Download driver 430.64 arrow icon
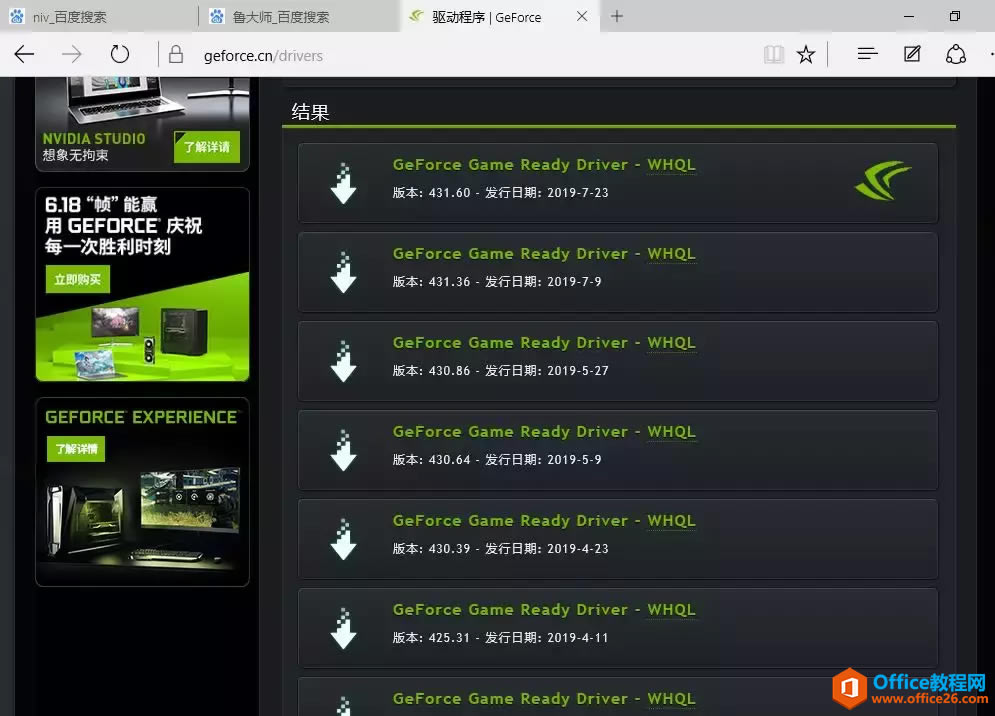Image resolution: width=995 pixels, height=716 pixels. click(343, 450)
